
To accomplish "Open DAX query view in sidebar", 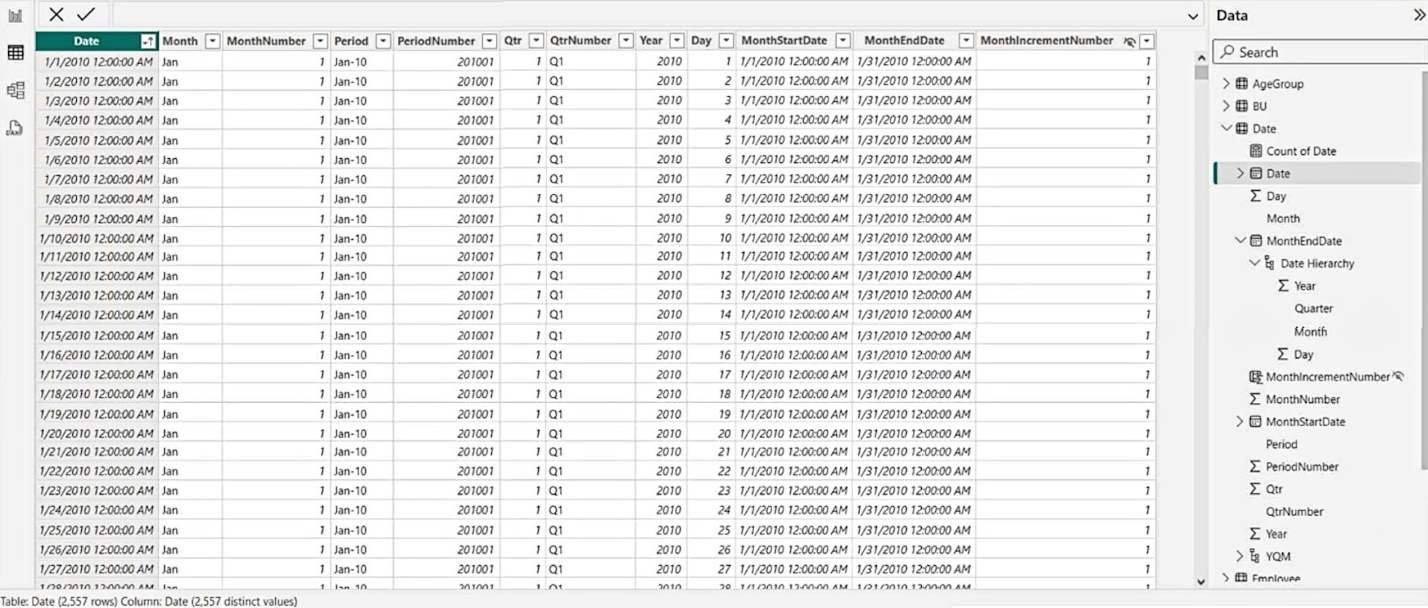I will point(15,127).
